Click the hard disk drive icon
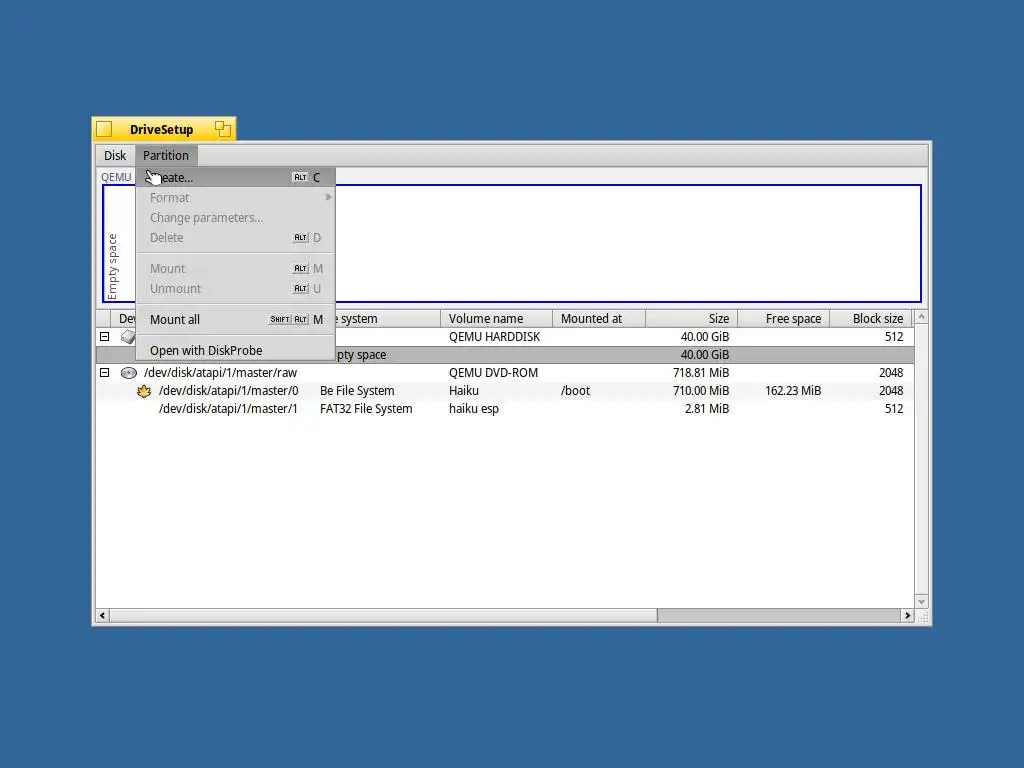 pyautogui.click(x=128, y=337)
